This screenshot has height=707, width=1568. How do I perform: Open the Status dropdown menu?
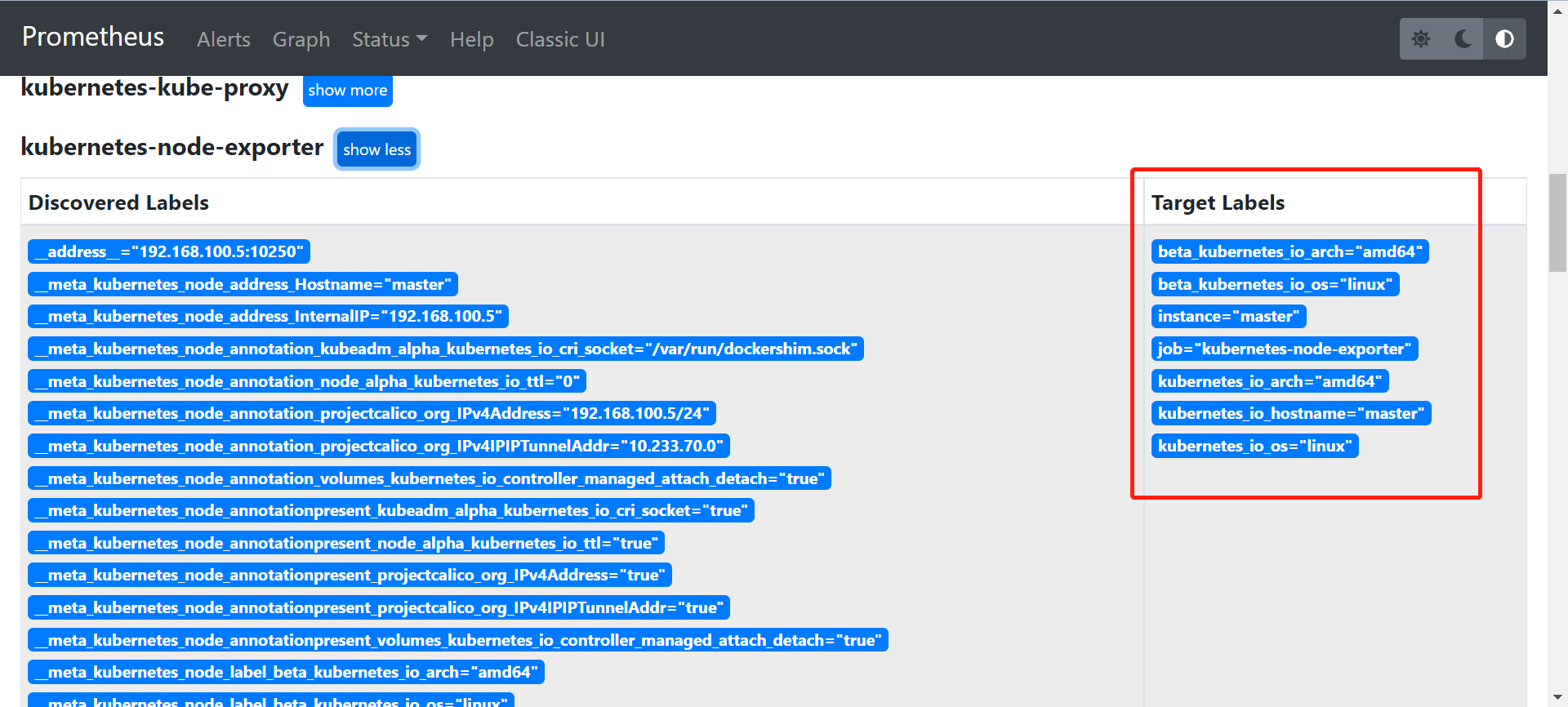390,39
